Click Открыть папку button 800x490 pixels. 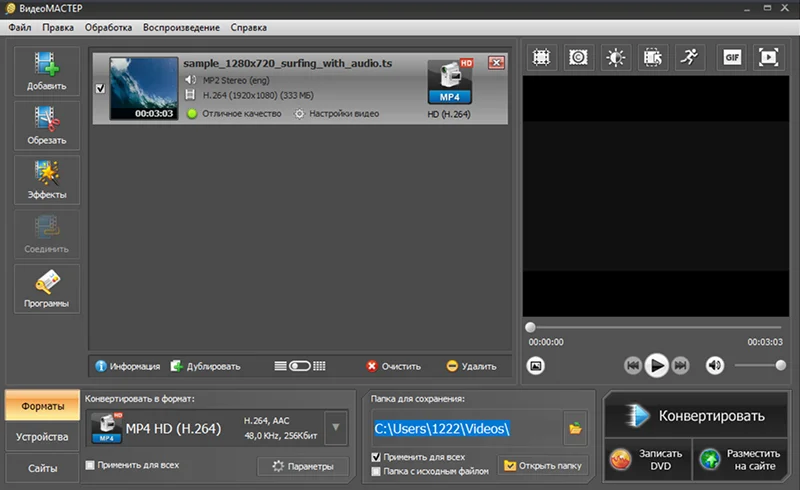coord(543,466)
